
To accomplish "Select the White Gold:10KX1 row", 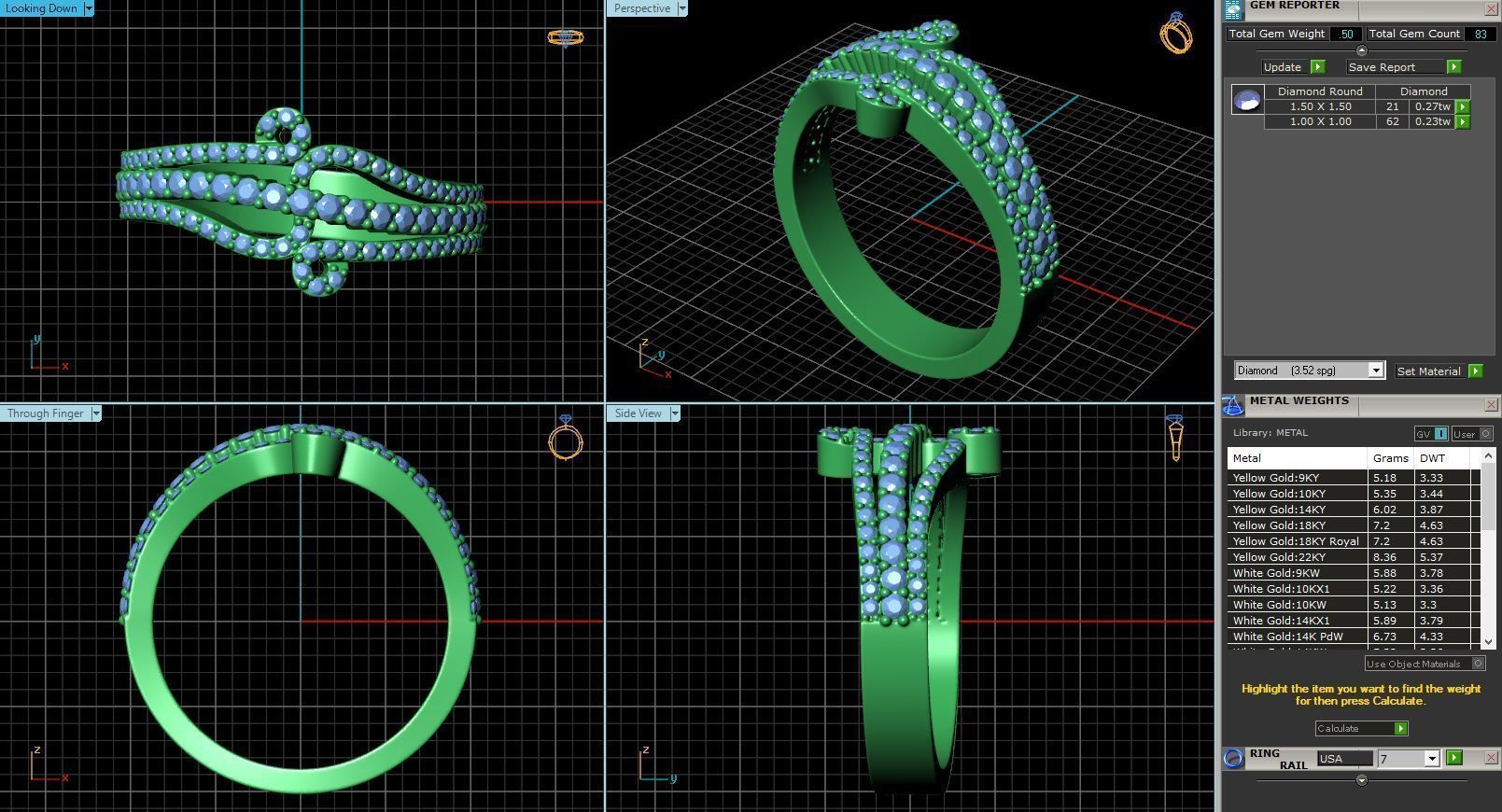I will click(x=1354, y=589).
